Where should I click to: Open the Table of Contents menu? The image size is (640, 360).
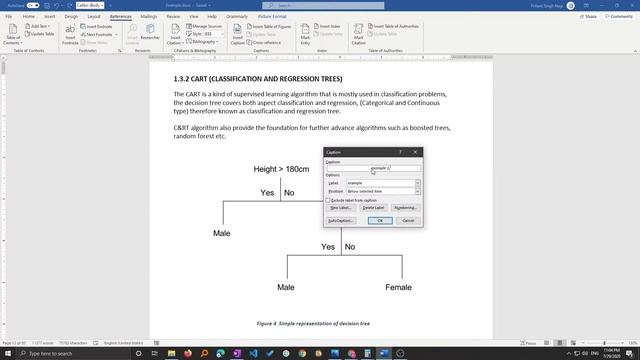[x=13, y=34]
